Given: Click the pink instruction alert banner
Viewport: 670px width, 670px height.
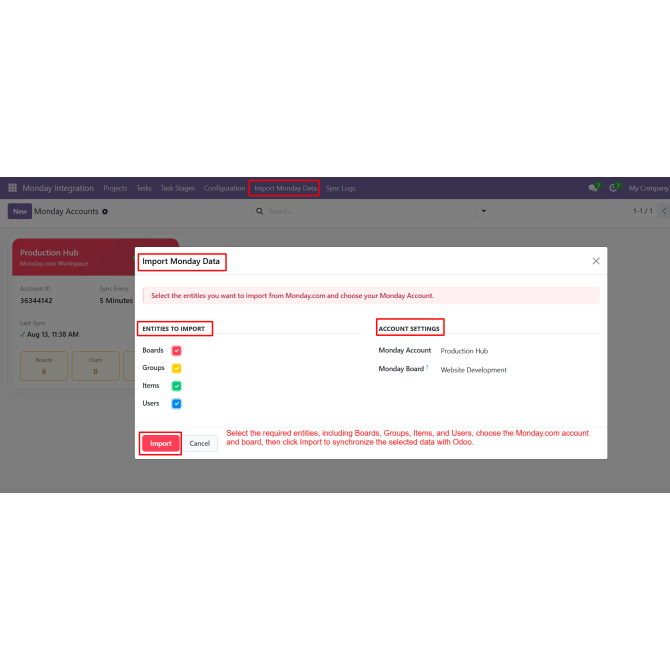Looking at the screenshot, I should 371,296.
